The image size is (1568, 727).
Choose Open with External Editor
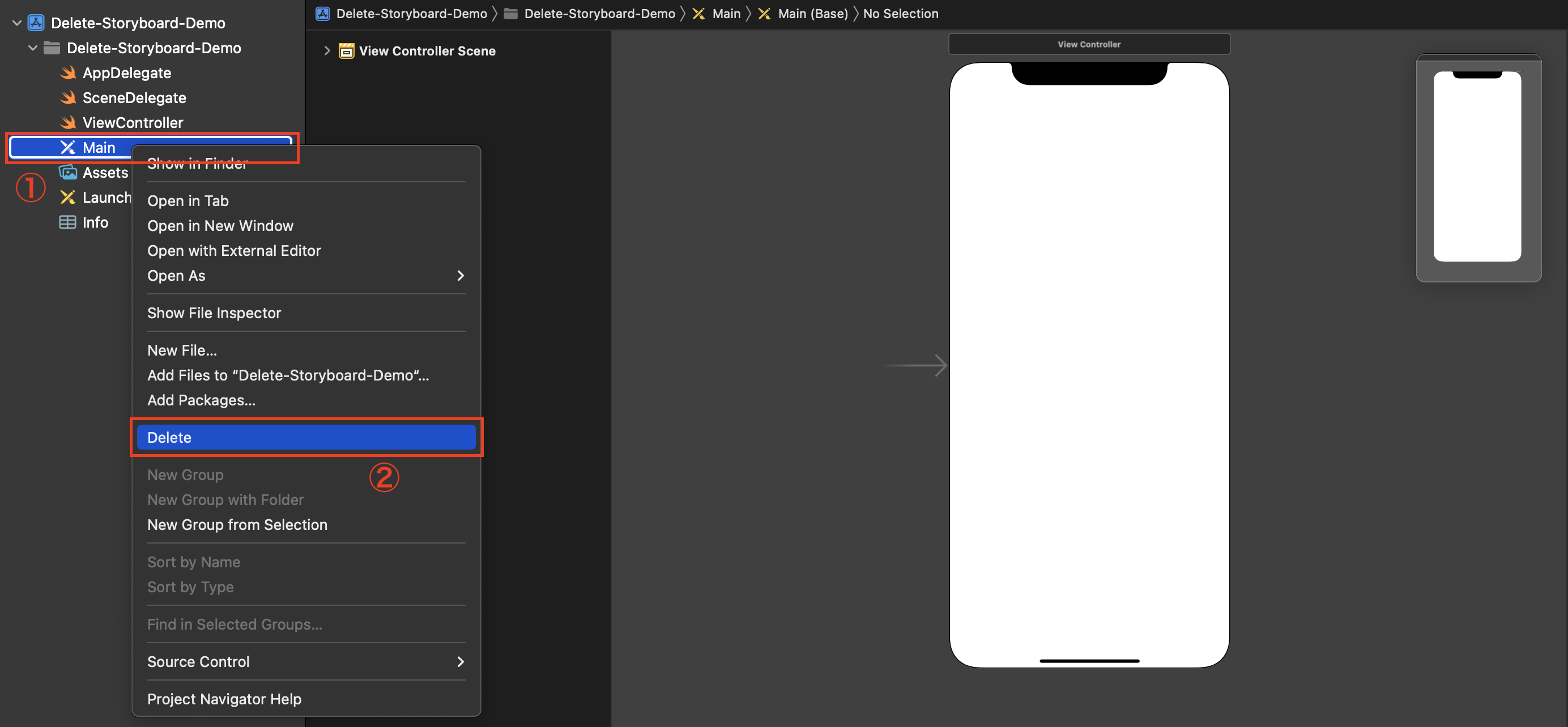click(x=306, y=251)
